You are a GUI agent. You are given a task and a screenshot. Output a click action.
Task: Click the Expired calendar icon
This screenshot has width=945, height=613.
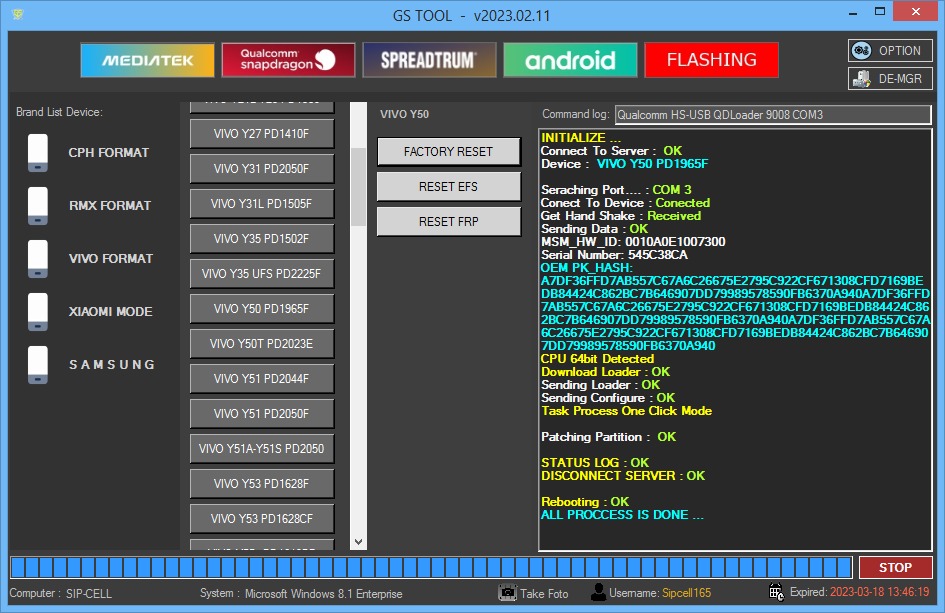coord(777,593)
